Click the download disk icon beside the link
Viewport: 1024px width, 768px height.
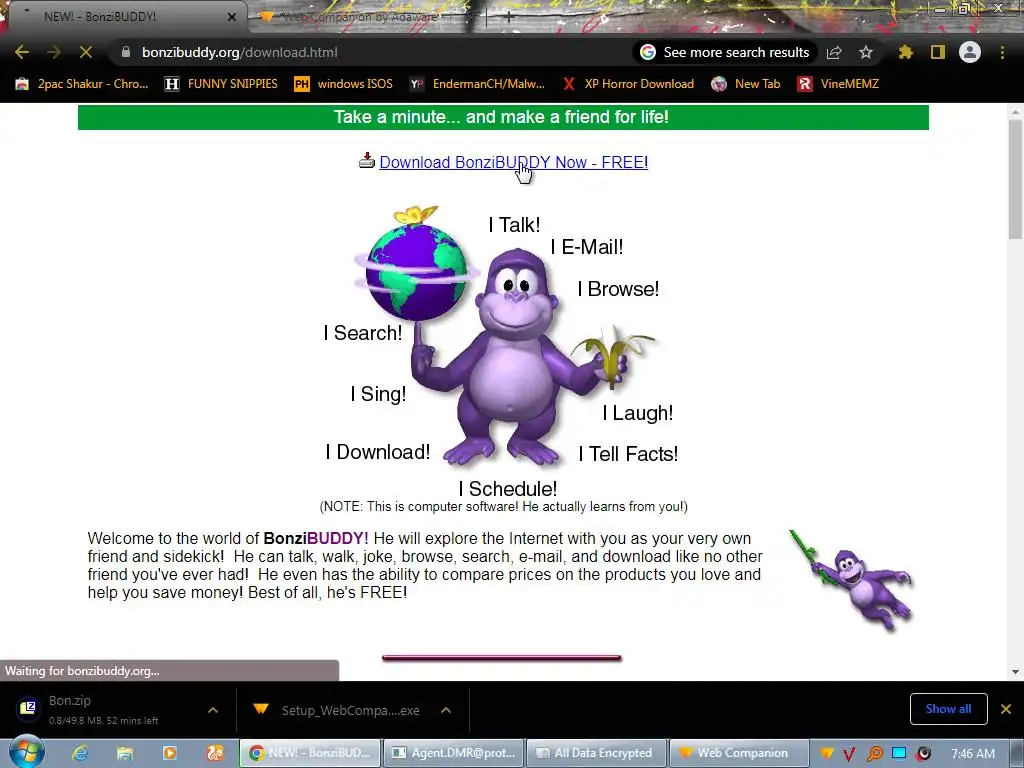point(367,160)
